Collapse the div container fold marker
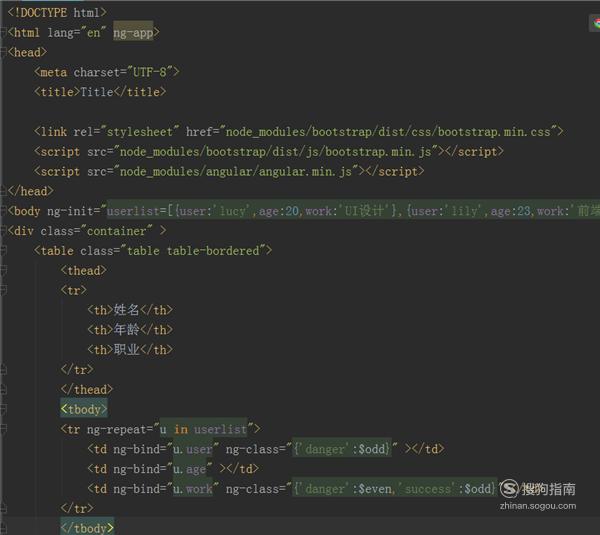 pyautogui.click(x=3, y=231)
